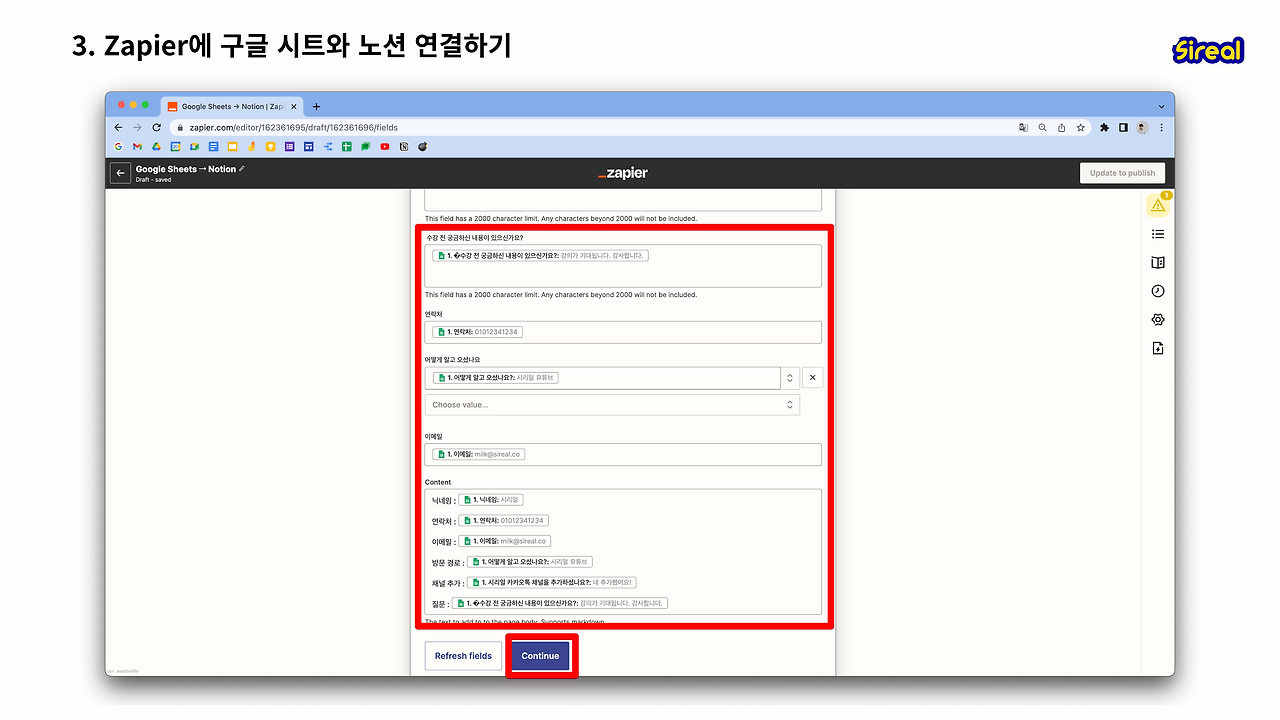Screen dimensions: 1280x720
Task: Select the '채널 추가' value pill in Content
Action: pyautogui.click(x=551, y=582)
